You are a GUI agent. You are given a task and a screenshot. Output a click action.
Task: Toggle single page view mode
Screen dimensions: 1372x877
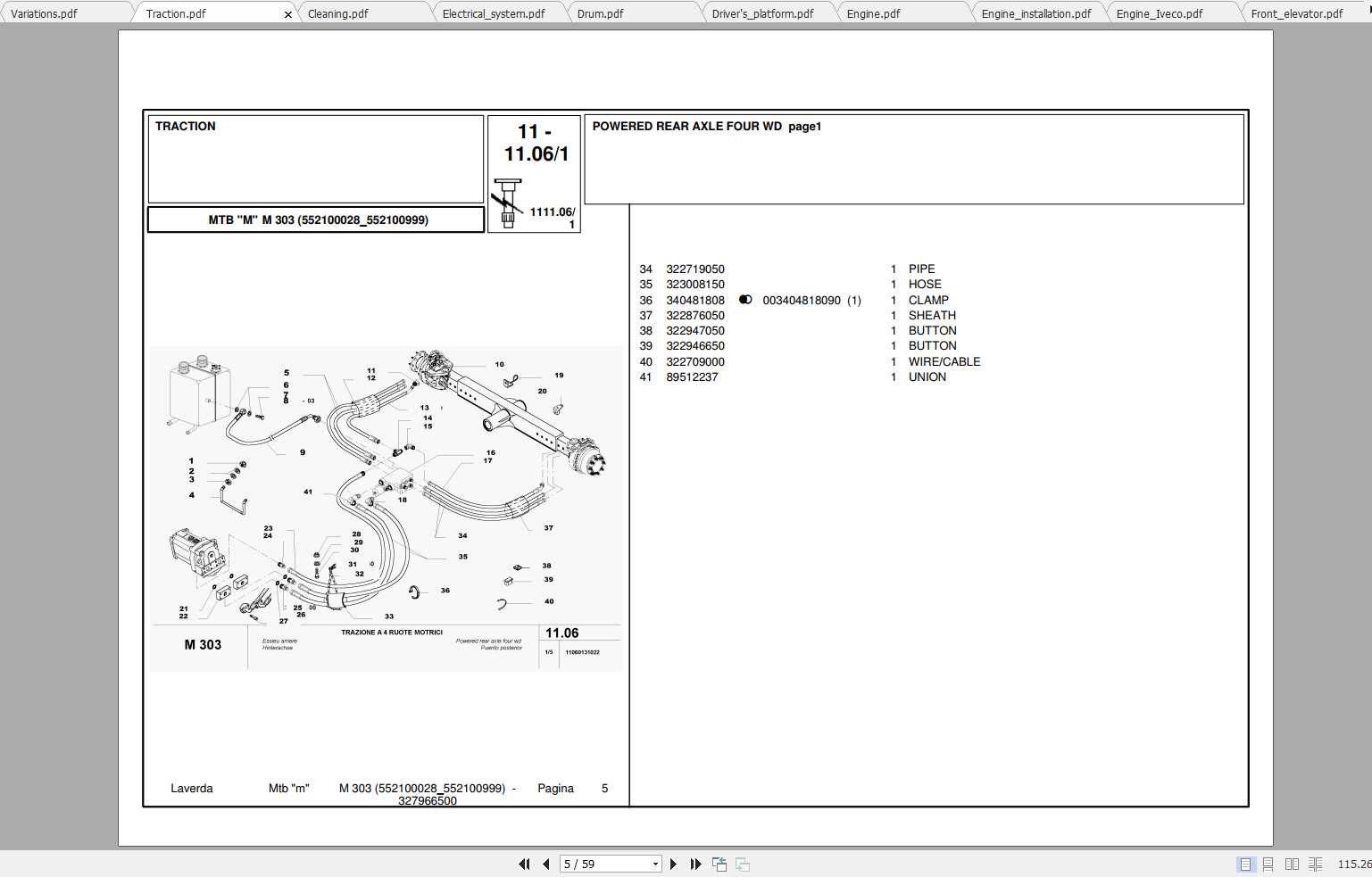1243,864
